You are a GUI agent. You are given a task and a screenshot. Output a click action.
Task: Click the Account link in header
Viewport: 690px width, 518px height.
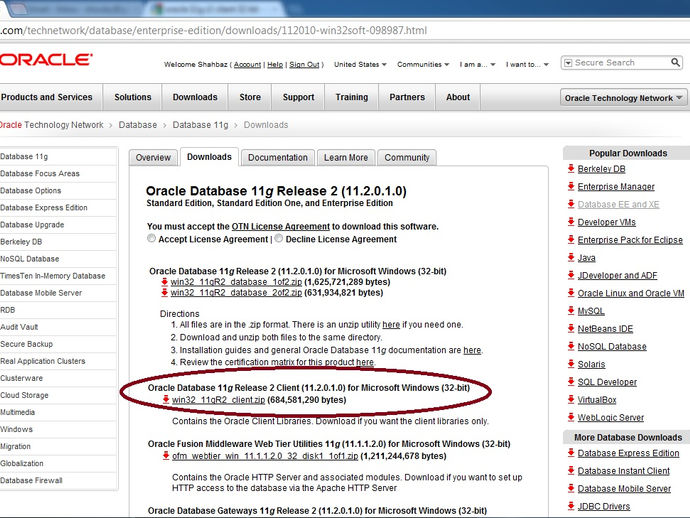coord(247,65)
